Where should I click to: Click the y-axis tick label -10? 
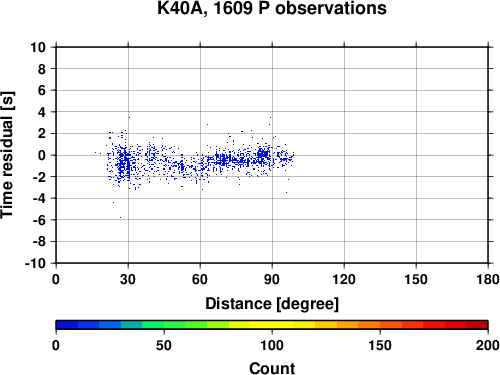[x=35, y=263]
